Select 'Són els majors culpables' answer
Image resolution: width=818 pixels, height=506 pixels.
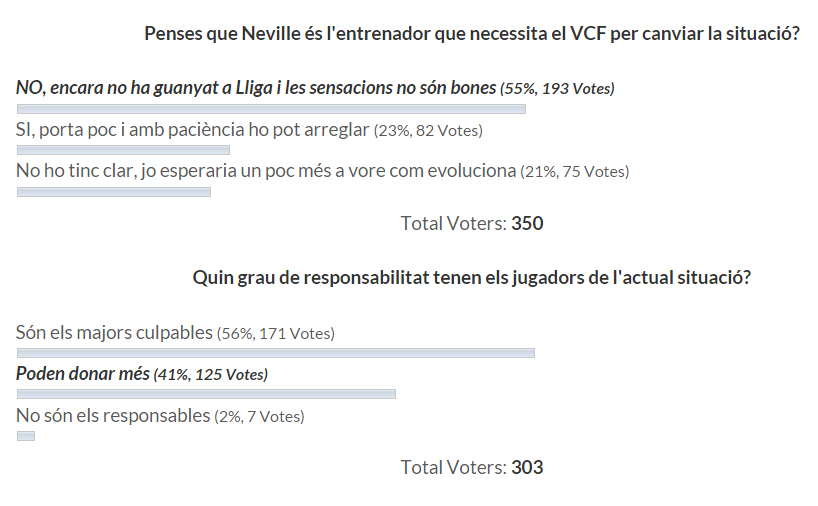point(114,332)
